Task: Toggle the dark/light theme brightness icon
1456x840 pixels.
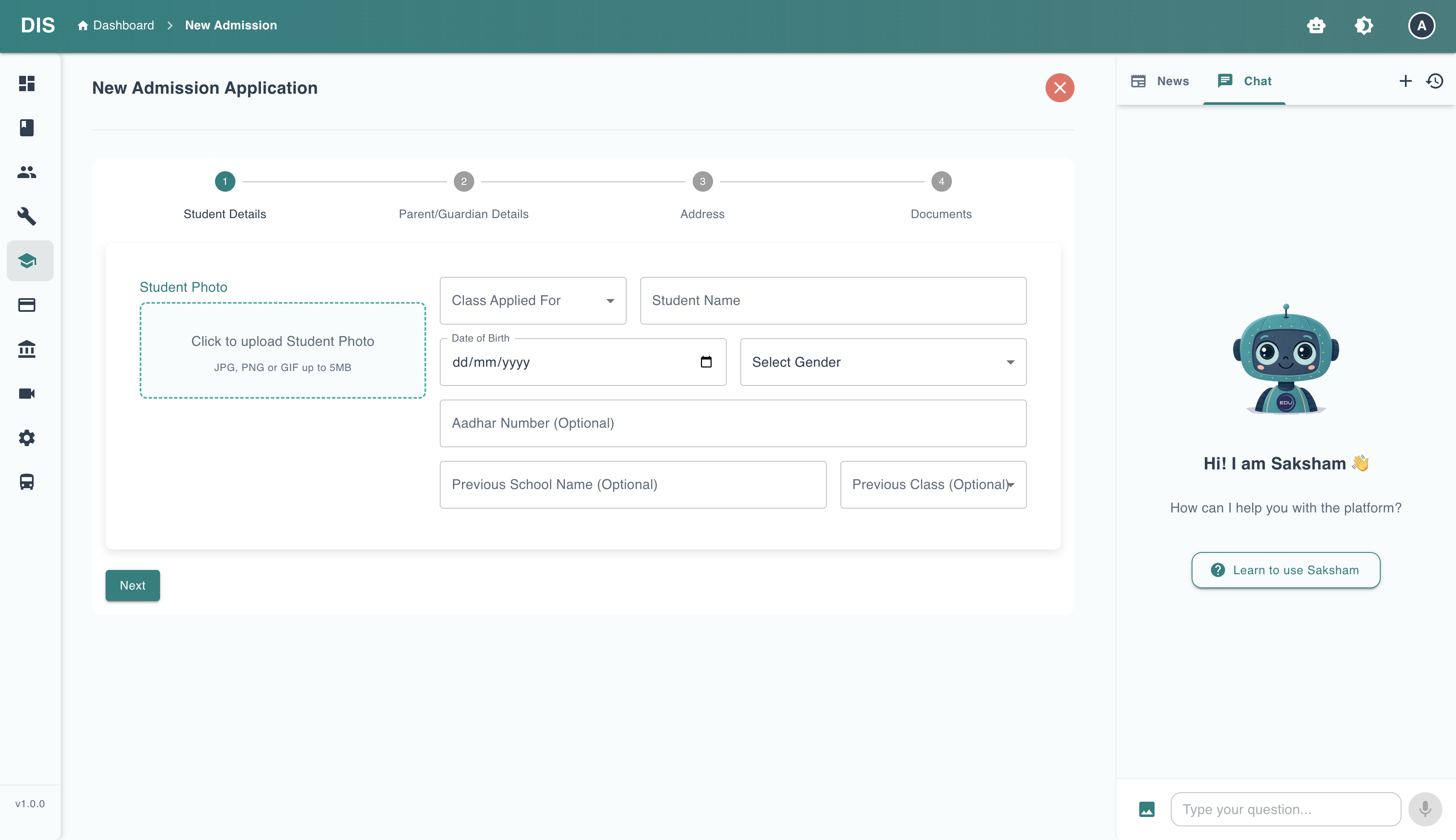Action: [x=1364, y=26]
